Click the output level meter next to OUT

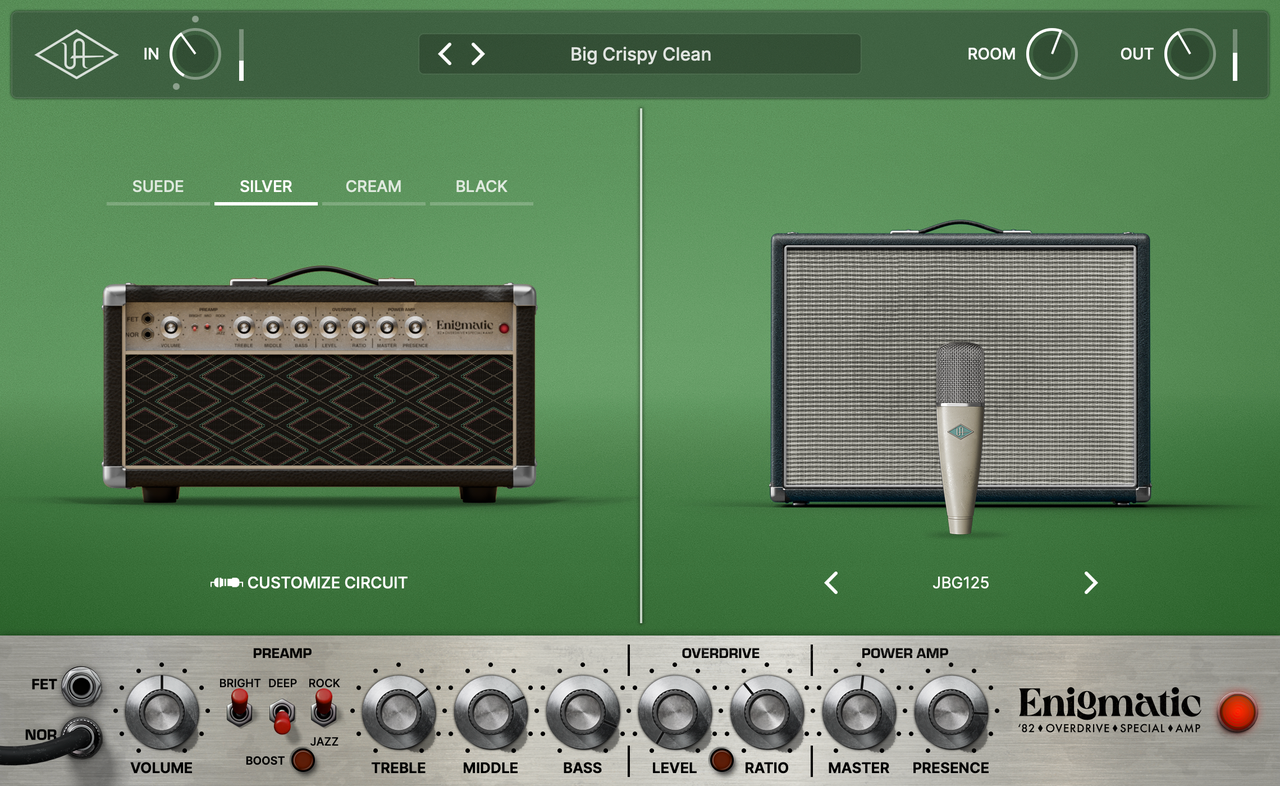coord(1235,55)
